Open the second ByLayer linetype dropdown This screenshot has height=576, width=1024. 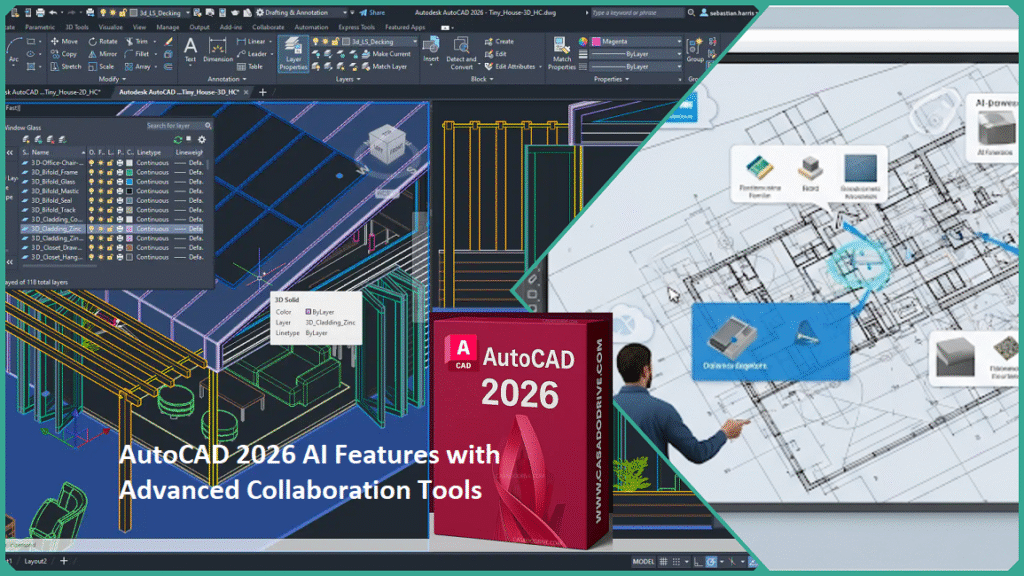(637, 67)
